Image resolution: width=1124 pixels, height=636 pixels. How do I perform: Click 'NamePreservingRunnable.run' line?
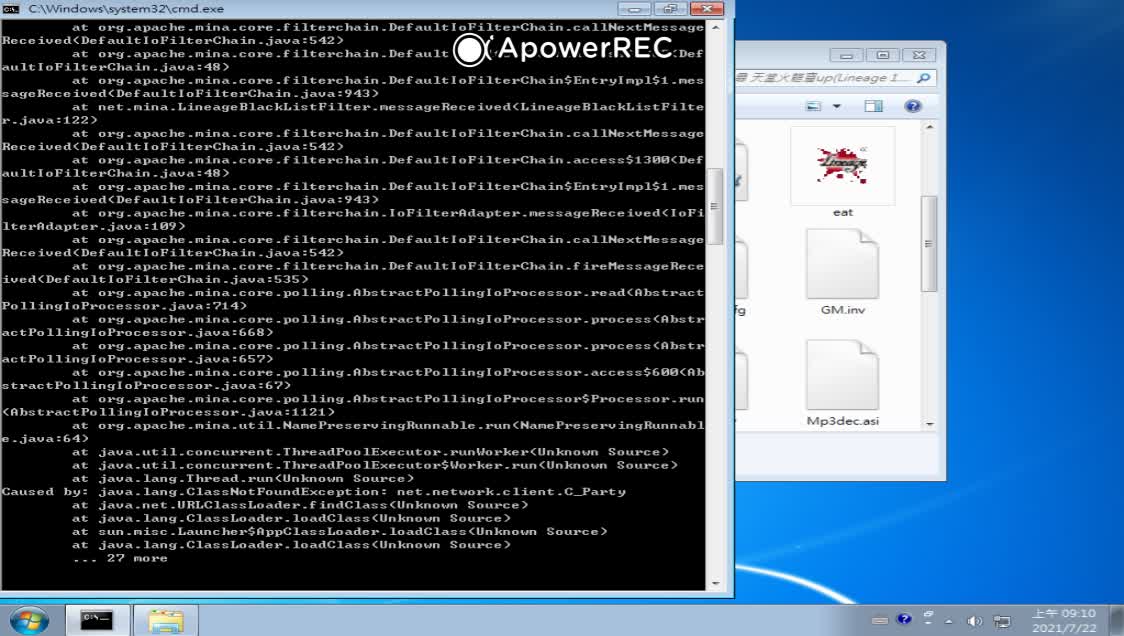[x=352, y=432]
